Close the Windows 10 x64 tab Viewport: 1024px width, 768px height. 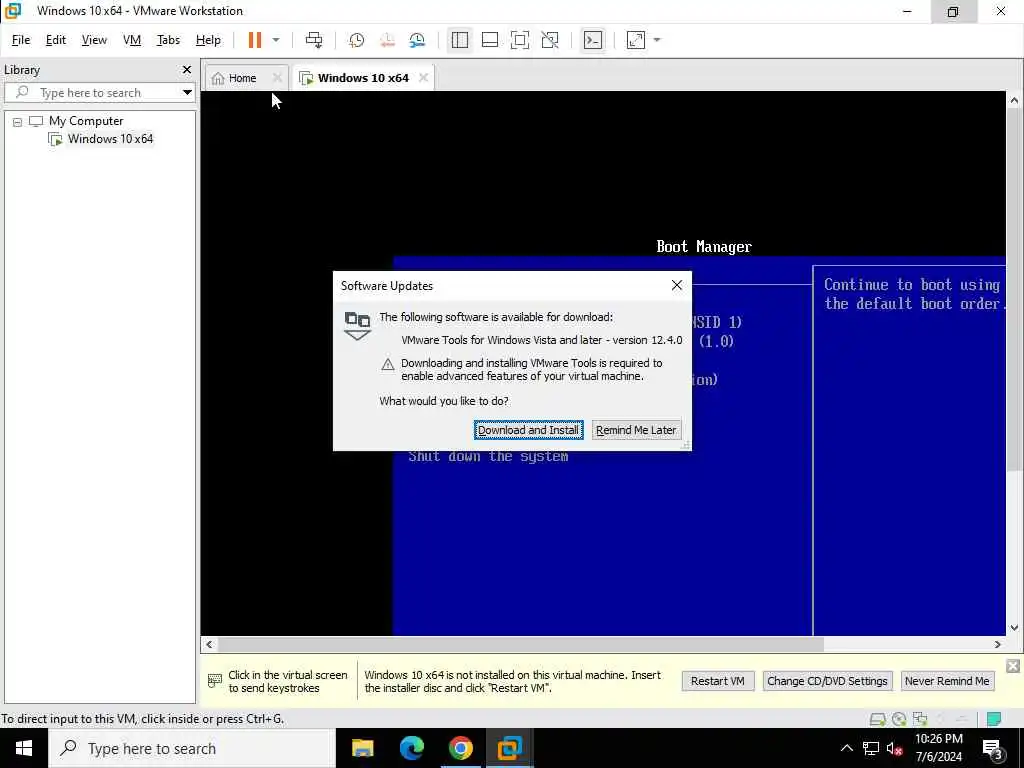coord(424,78)
